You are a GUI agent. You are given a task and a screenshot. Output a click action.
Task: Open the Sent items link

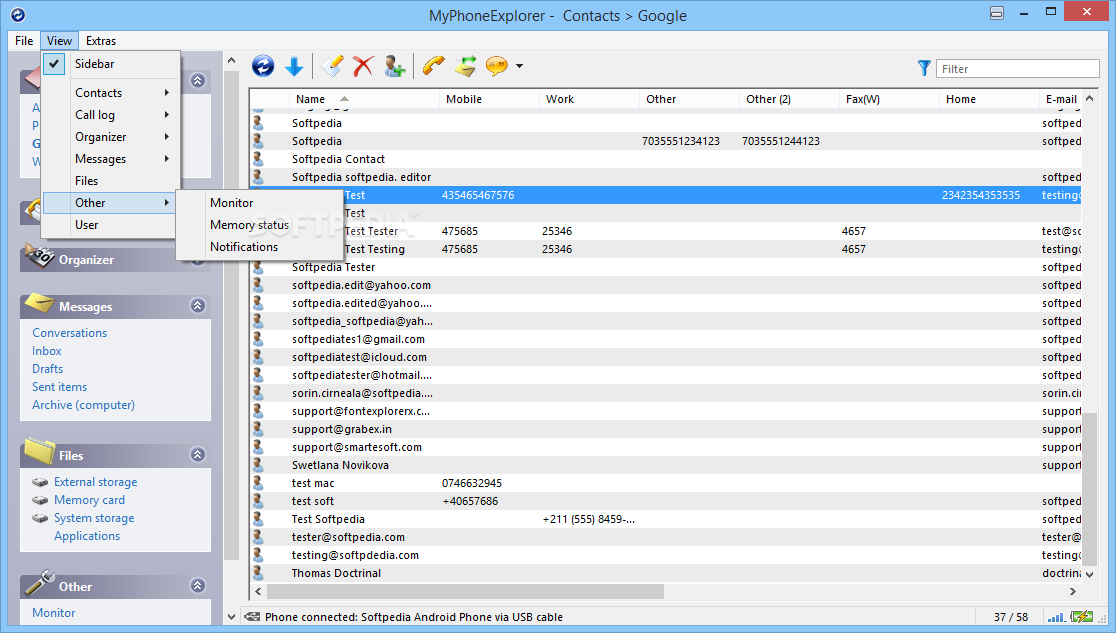pyautogui.click(x=60, y=387)
